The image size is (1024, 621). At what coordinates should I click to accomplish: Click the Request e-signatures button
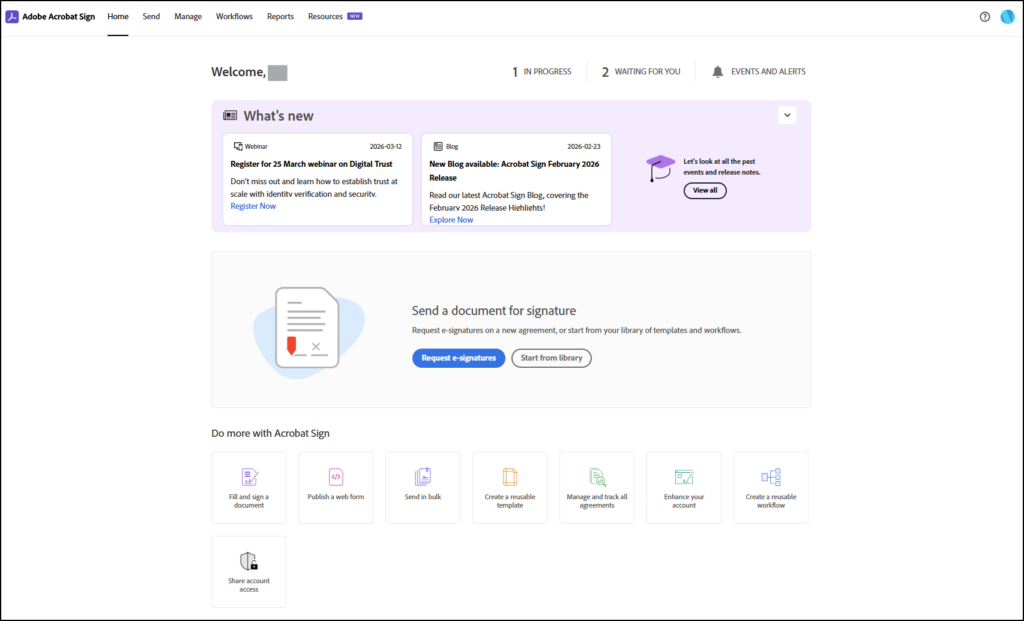[458, 358]
